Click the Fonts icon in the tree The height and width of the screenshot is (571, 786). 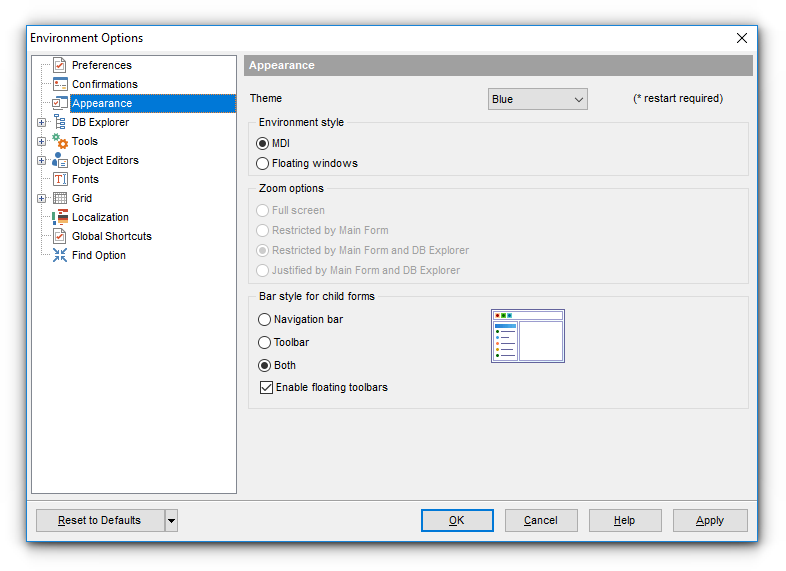[59, 179]
